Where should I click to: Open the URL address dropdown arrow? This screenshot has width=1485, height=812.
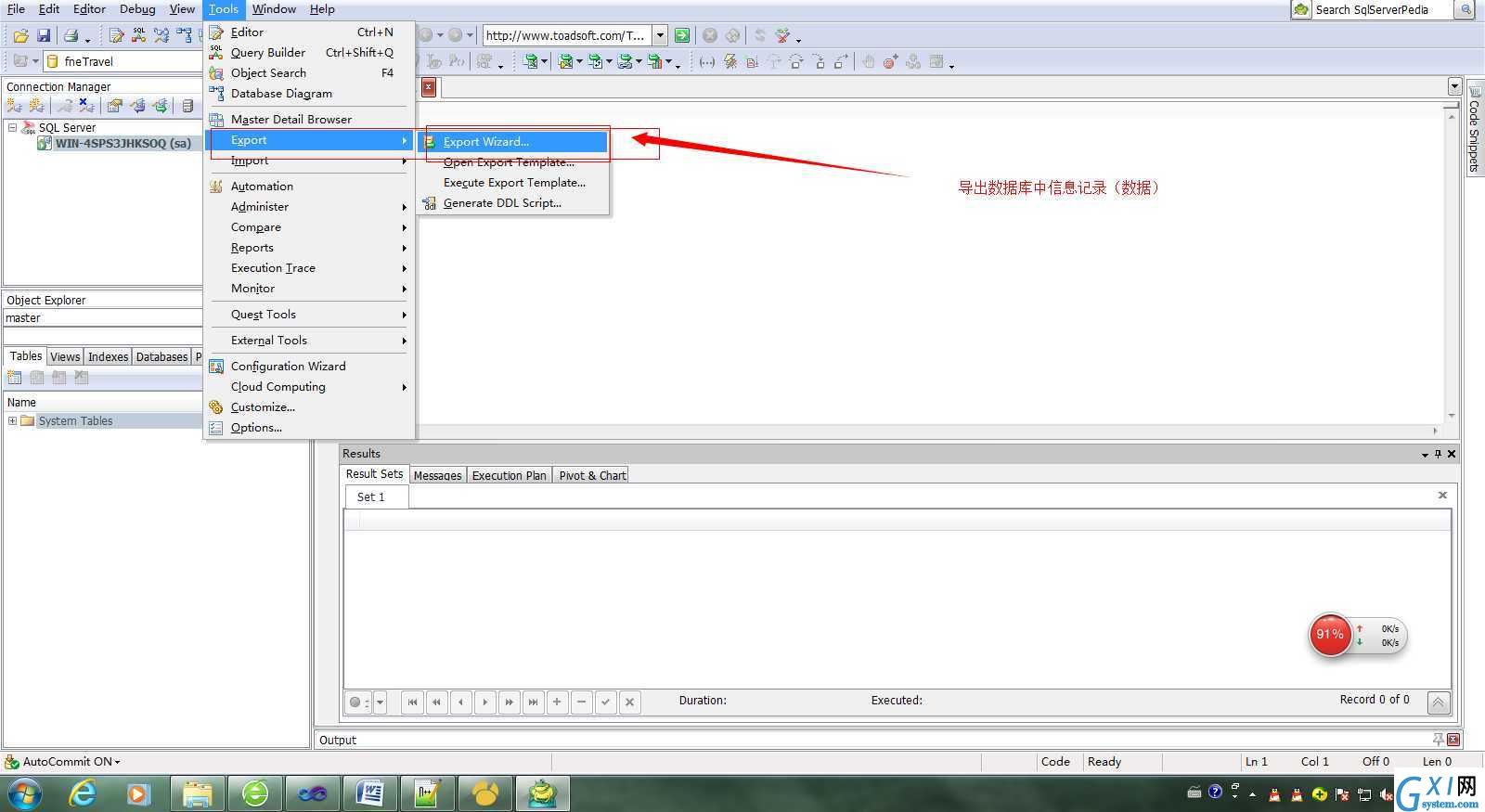[660, 35]
